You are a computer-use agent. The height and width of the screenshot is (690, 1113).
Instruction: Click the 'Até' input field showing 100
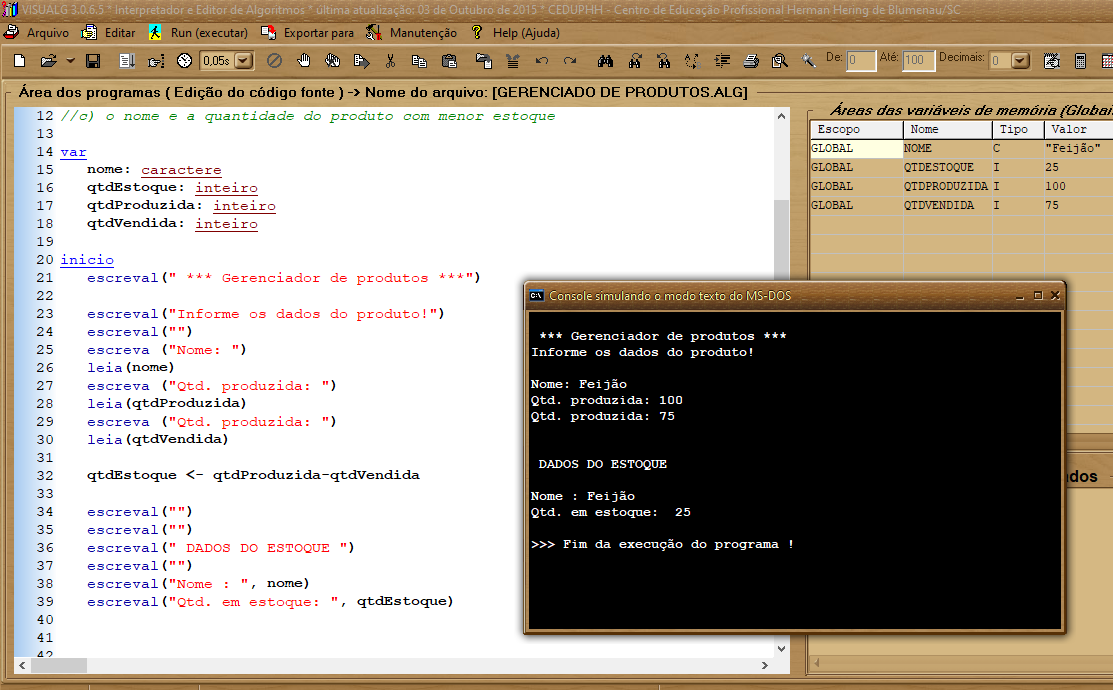pos(919,60)
